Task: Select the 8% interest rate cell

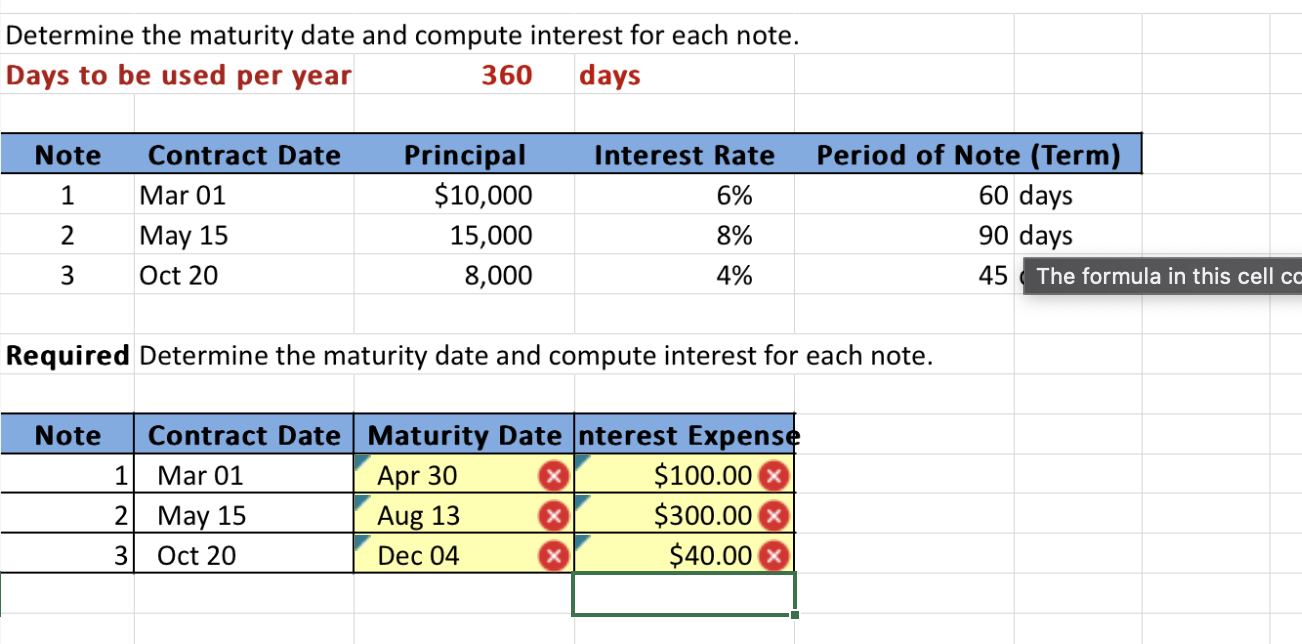Action: point(685,235)
